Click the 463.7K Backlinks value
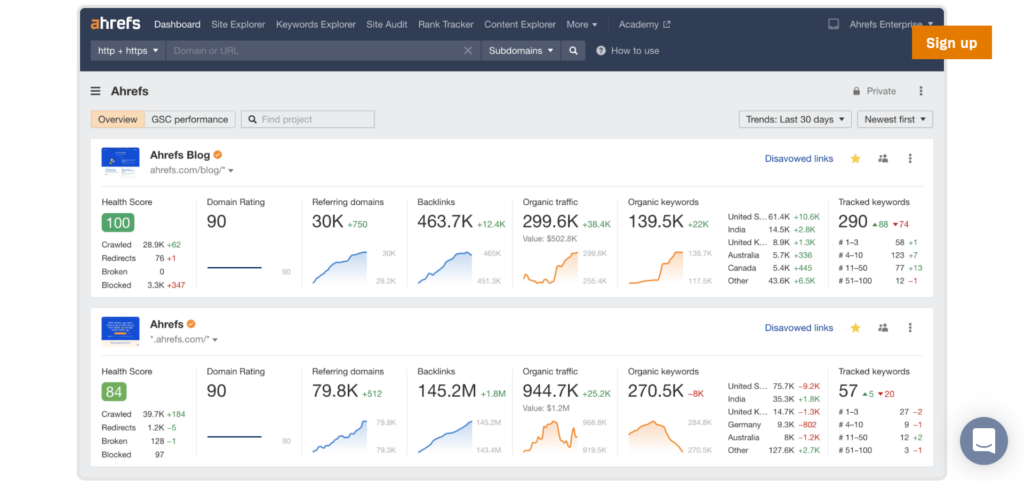 click(445, 222)
